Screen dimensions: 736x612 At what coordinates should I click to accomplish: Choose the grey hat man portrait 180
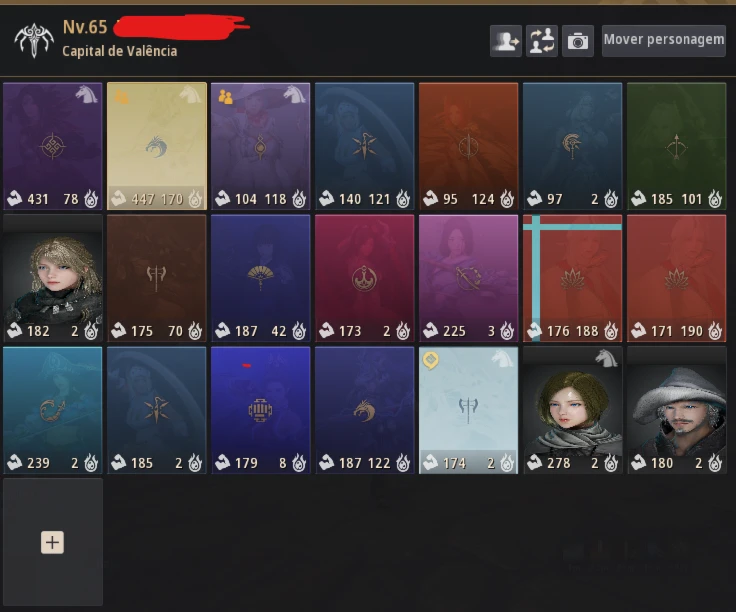(x=676, y=410)
